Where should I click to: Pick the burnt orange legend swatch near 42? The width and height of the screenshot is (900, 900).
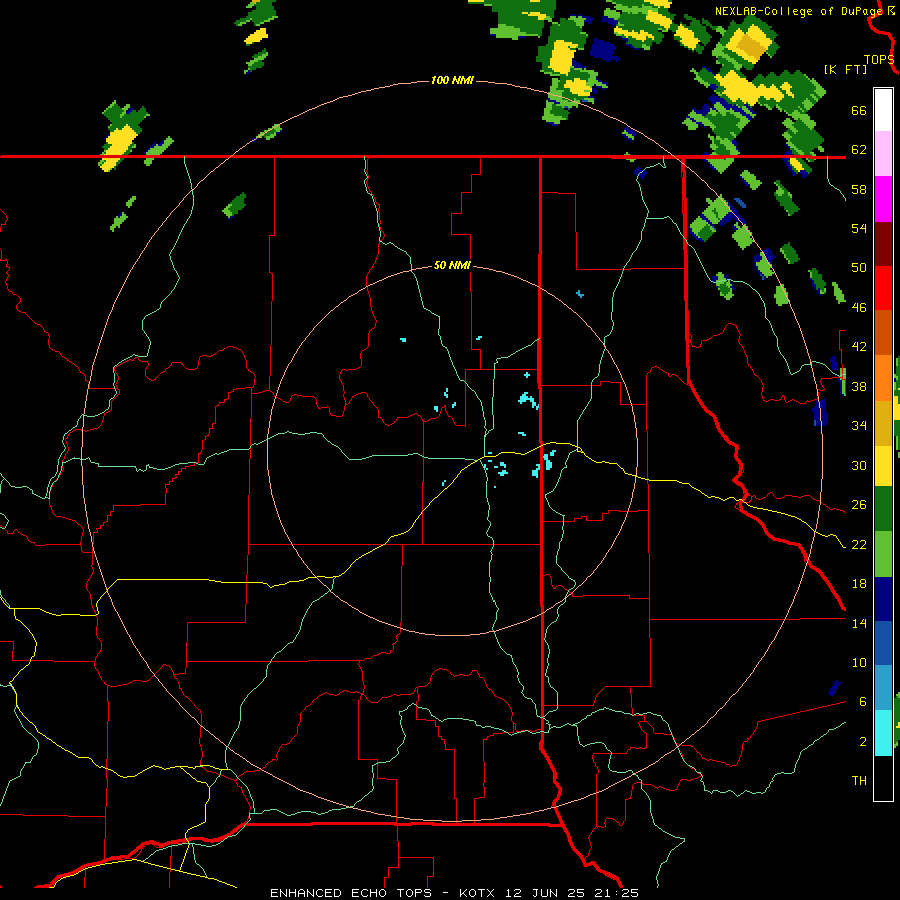tap(883, 332)
